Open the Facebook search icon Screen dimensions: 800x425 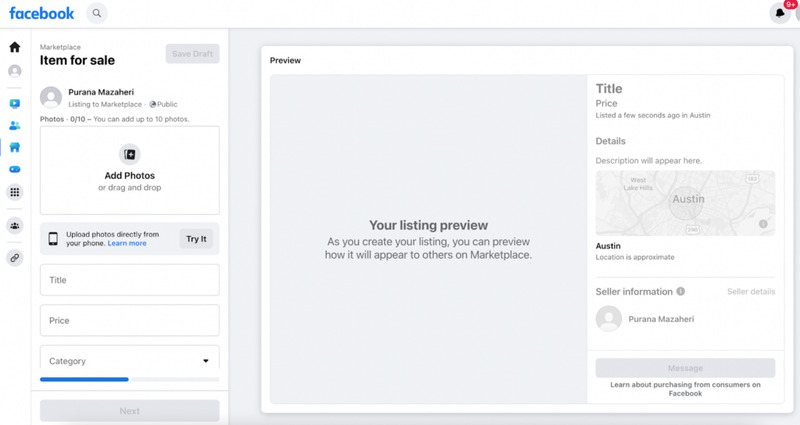point(97,13)
